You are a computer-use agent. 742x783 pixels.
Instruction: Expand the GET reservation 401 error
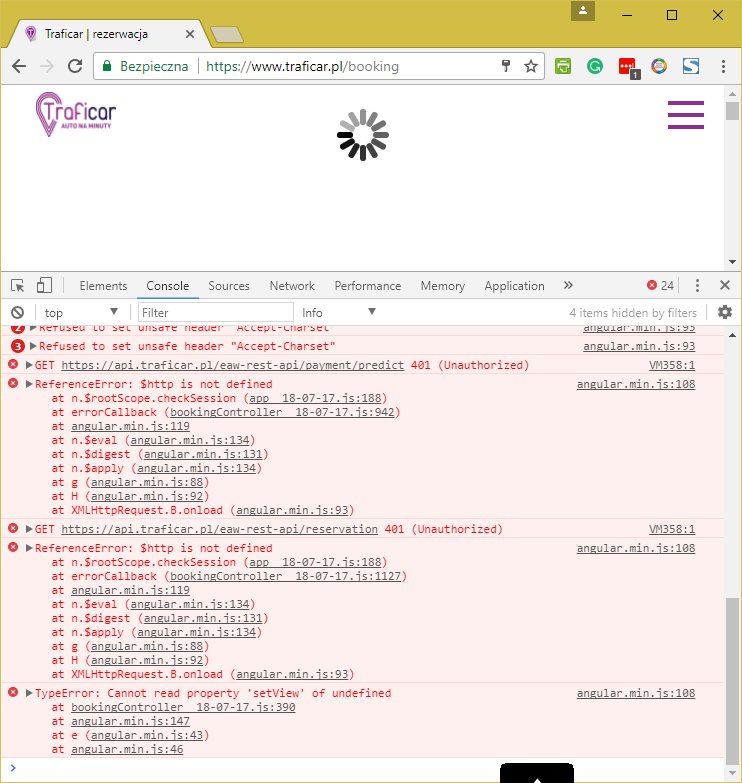pyautogui.click(x=29, y=529)
